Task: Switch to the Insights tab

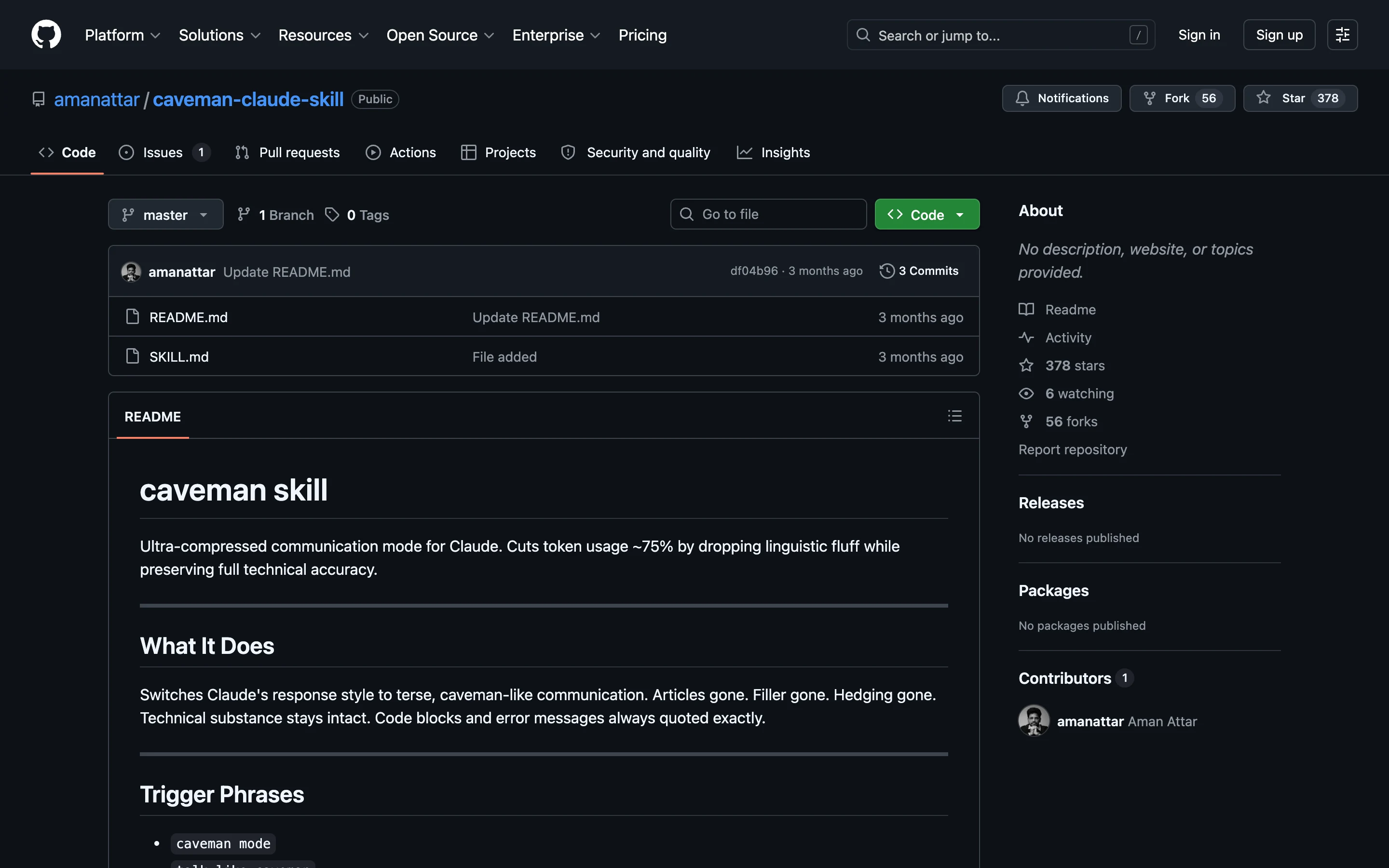Action: tap(773, 152)
